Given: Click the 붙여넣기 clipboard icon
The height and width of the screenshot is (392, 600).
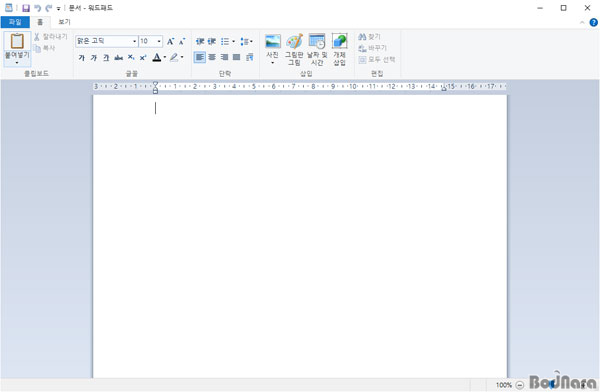Looking at the screenshot, I should point(17,41).
